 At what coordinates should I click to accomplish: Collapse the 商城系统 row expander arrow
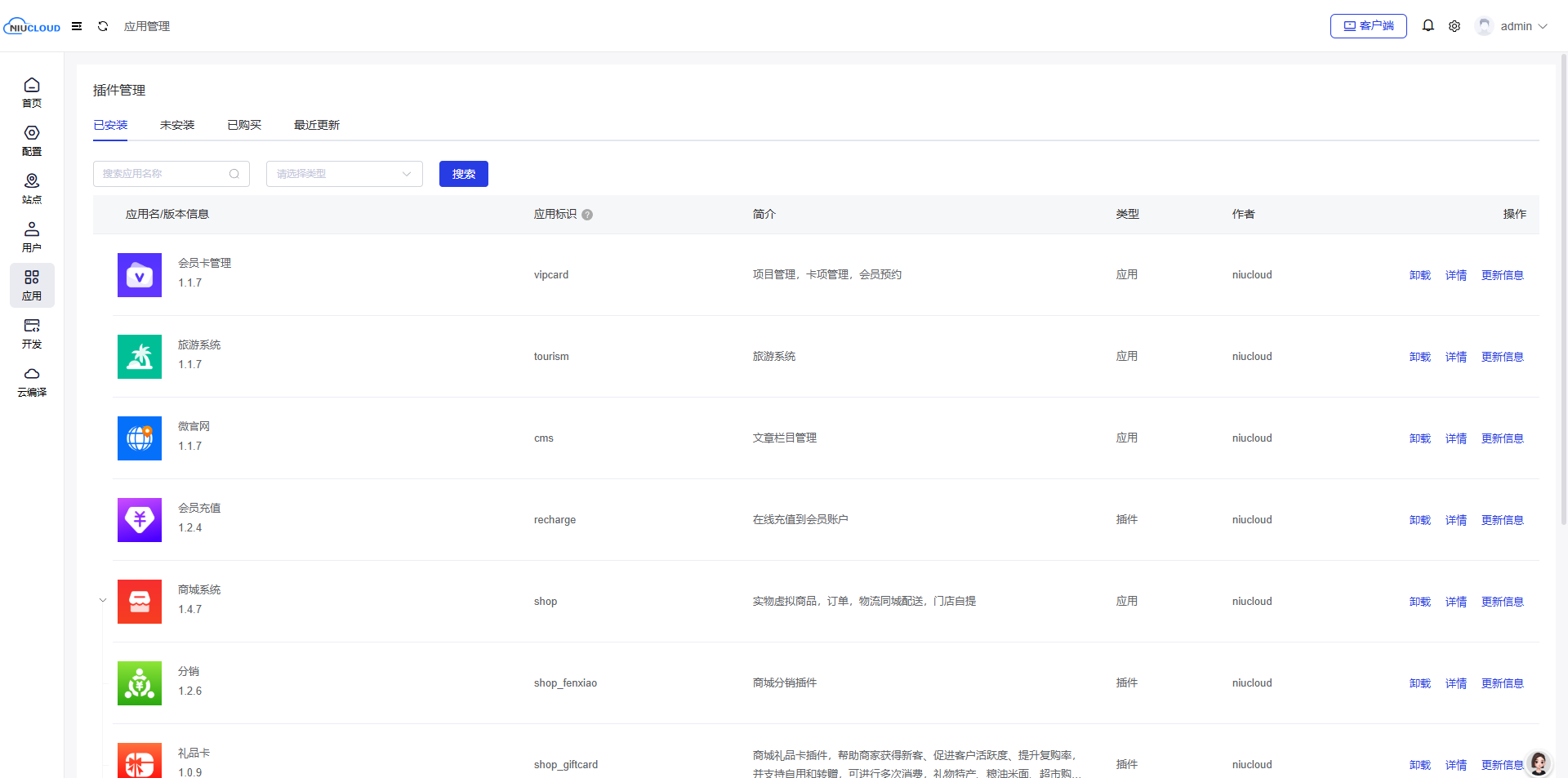coord(103,600)
